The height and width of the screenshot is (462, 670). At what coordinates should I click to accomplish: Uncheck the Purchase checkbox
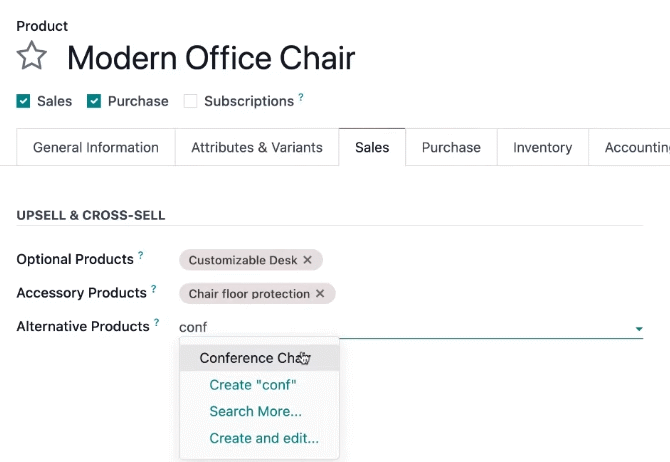pos(94,101)
